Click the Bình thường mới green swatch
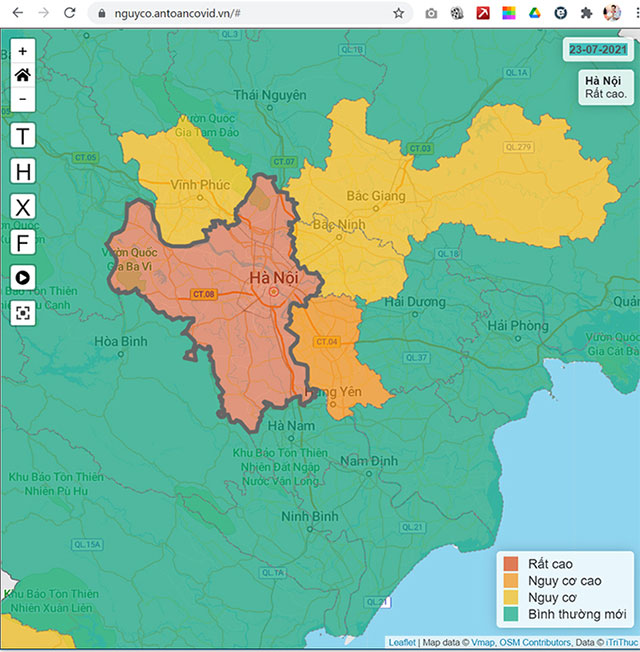Viewport: 640px width, 652px height. 511,614
